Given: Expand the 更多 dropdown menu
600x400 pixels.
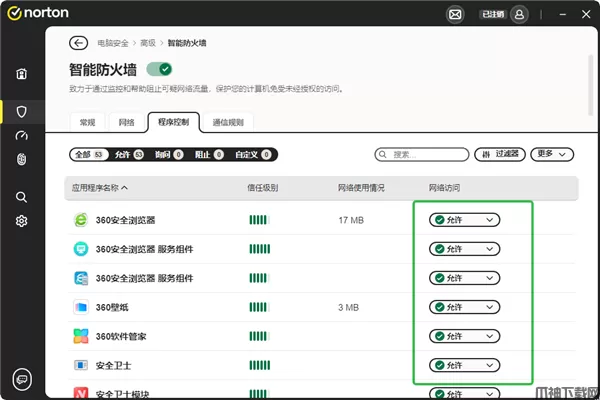Looking at the screenshot, I should (553, 155).
